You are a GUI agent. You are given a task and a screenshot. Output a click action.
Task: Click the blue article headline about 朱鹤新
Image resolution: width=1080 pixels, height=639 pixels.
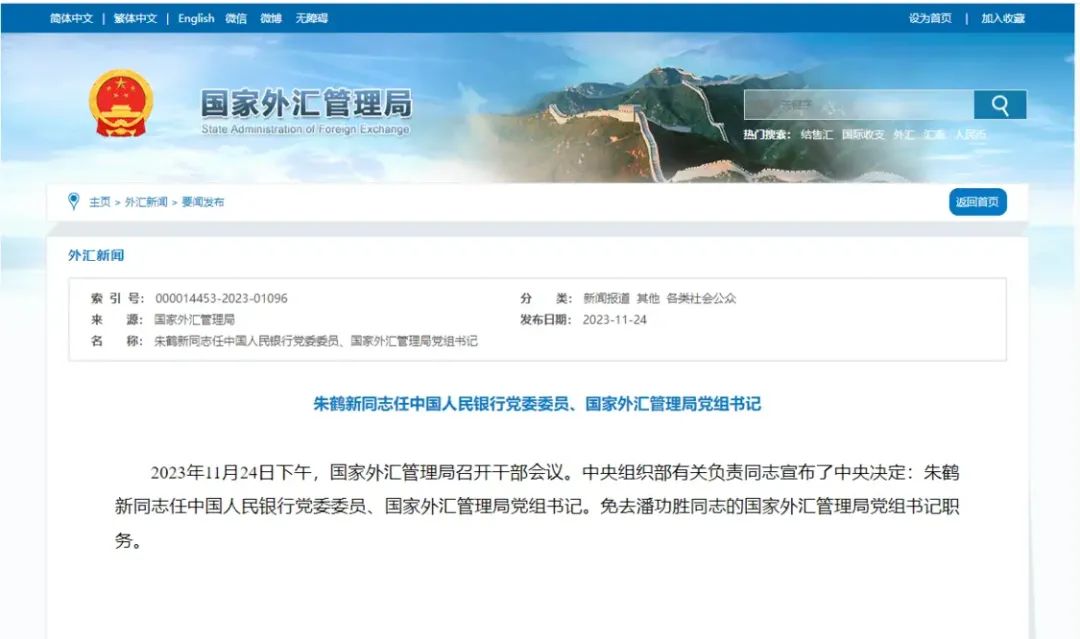click(x=537, y=404)
